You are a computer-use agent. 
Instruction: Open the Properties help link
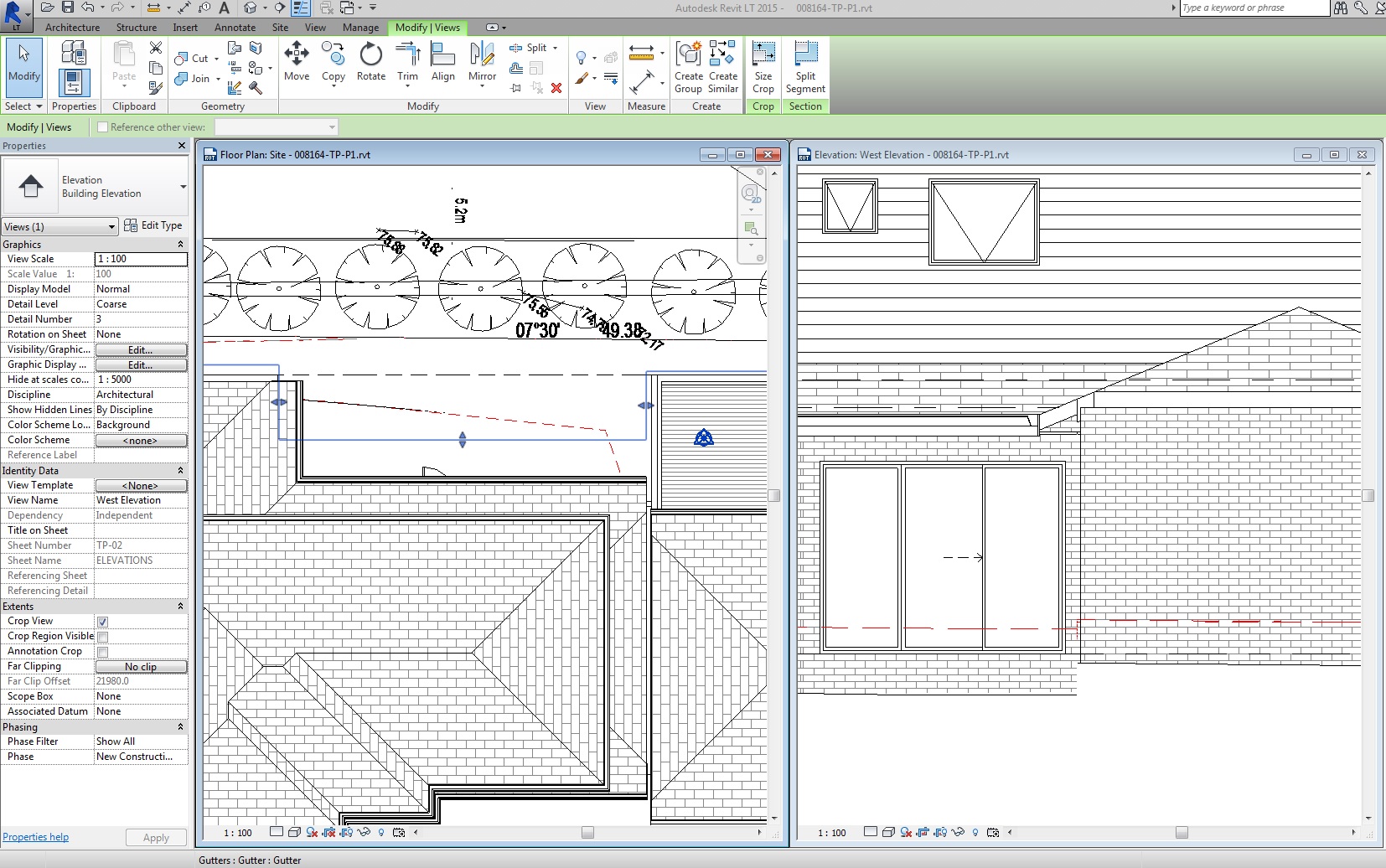35,837
